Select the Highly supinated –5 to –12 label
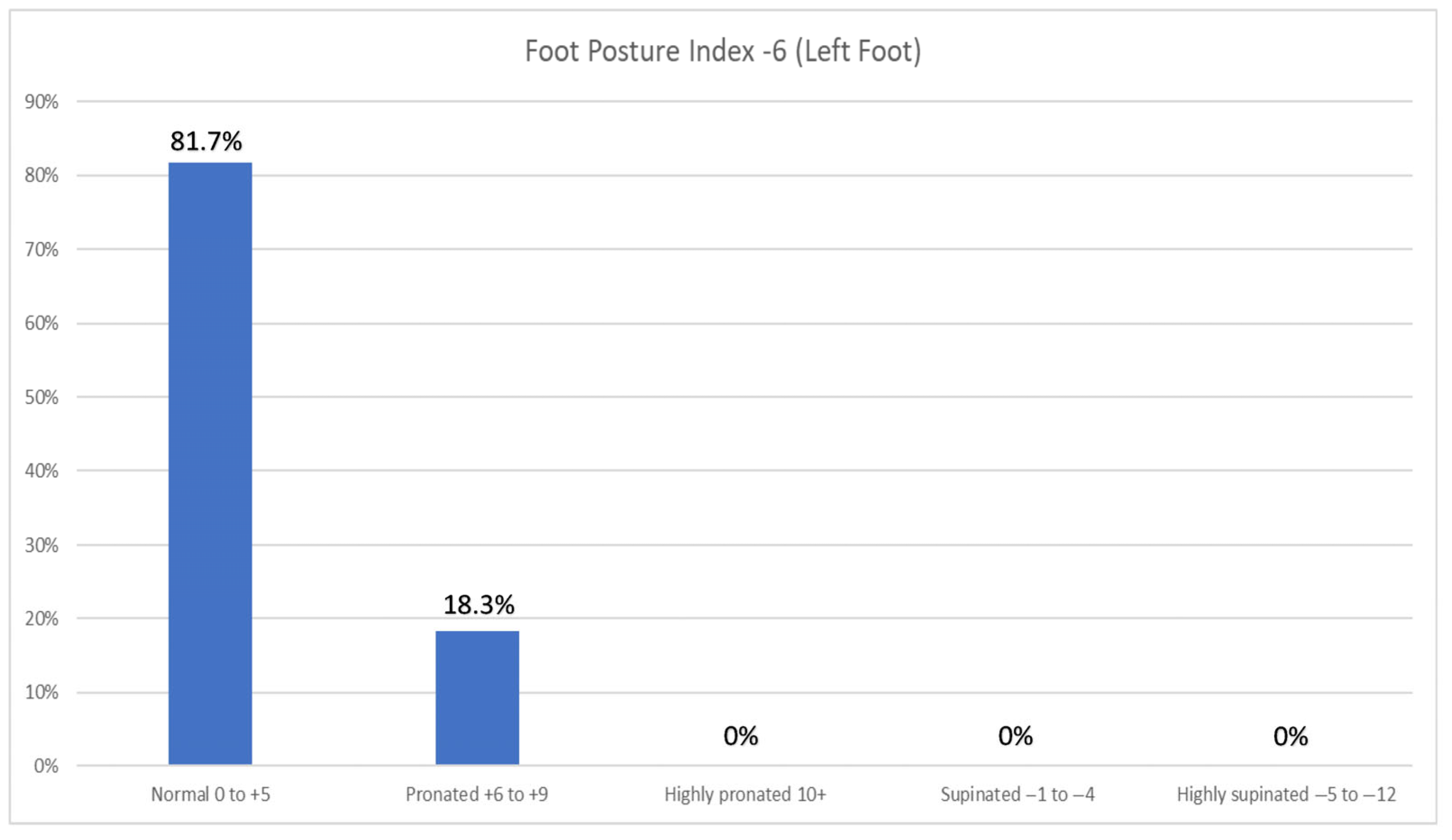This screenshot has width=1452, height=840. 1286,794
